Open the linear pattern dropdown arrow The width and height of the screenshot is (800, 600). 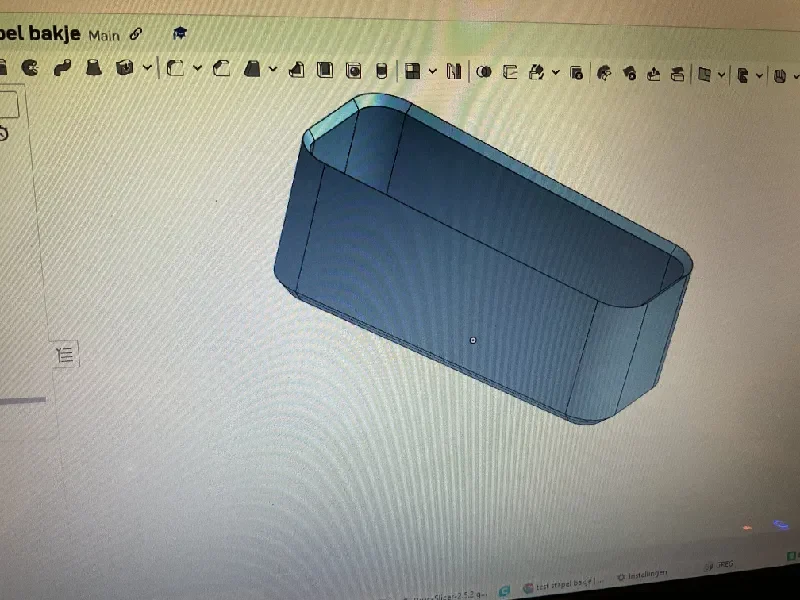point(433,71)
